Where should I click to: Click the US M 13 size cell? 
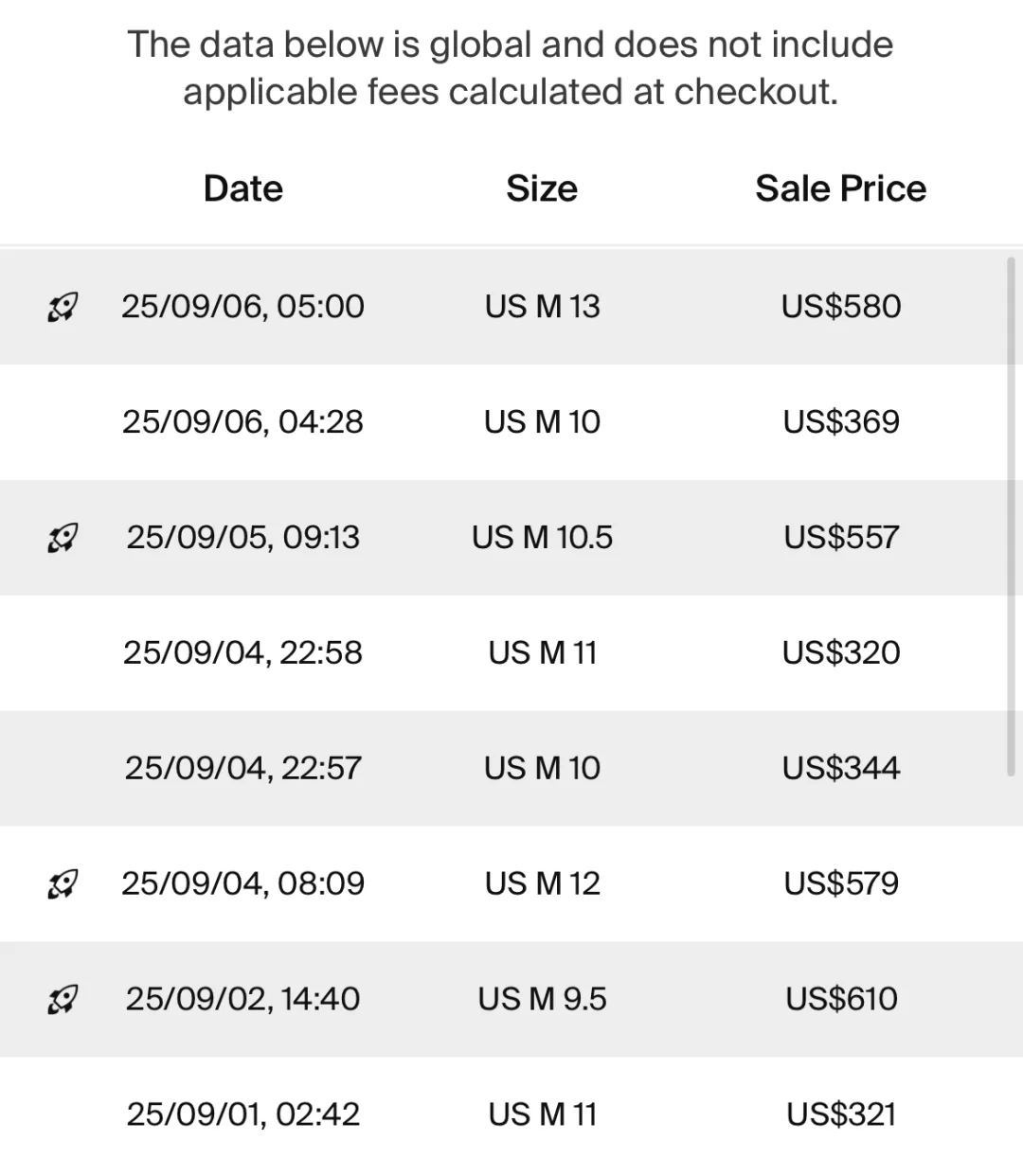point(542,307)
